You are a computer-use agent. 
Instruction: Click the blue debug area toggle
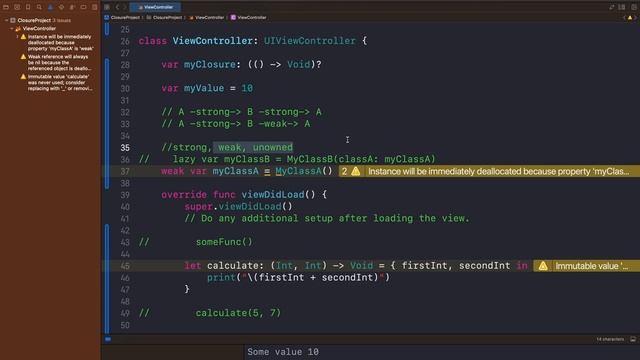108,339
